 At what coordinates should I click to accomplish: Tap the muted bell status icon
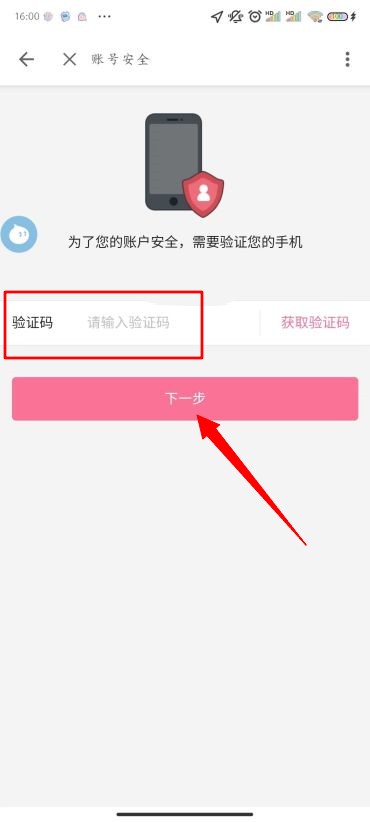236,17
